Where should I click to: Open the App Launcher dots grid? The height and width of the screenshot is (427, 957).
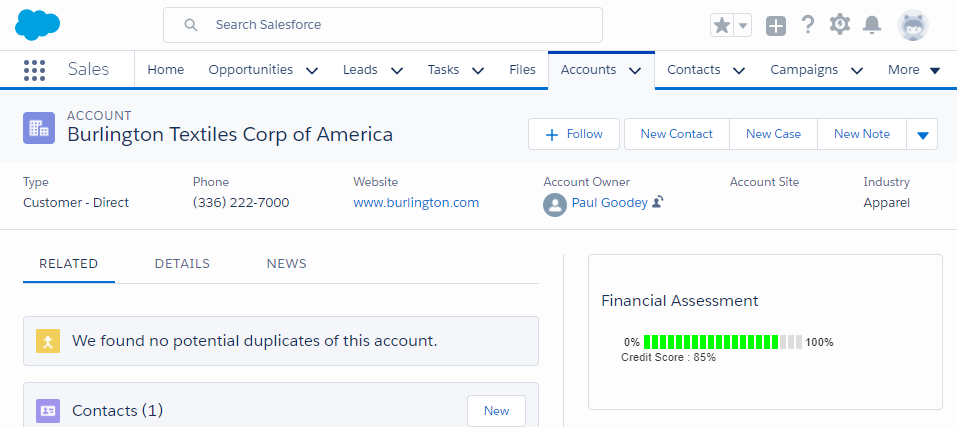[x=34, y=70]
